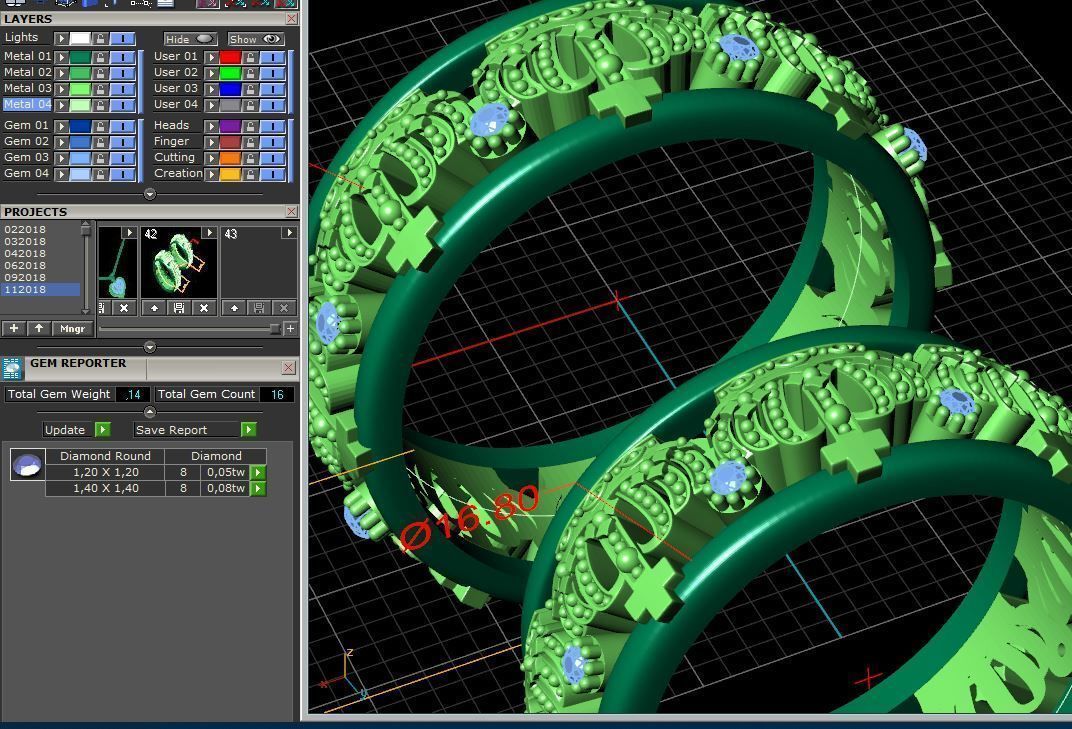Select the 022018 project folder

pyautogui.click(x=25, y=230)
